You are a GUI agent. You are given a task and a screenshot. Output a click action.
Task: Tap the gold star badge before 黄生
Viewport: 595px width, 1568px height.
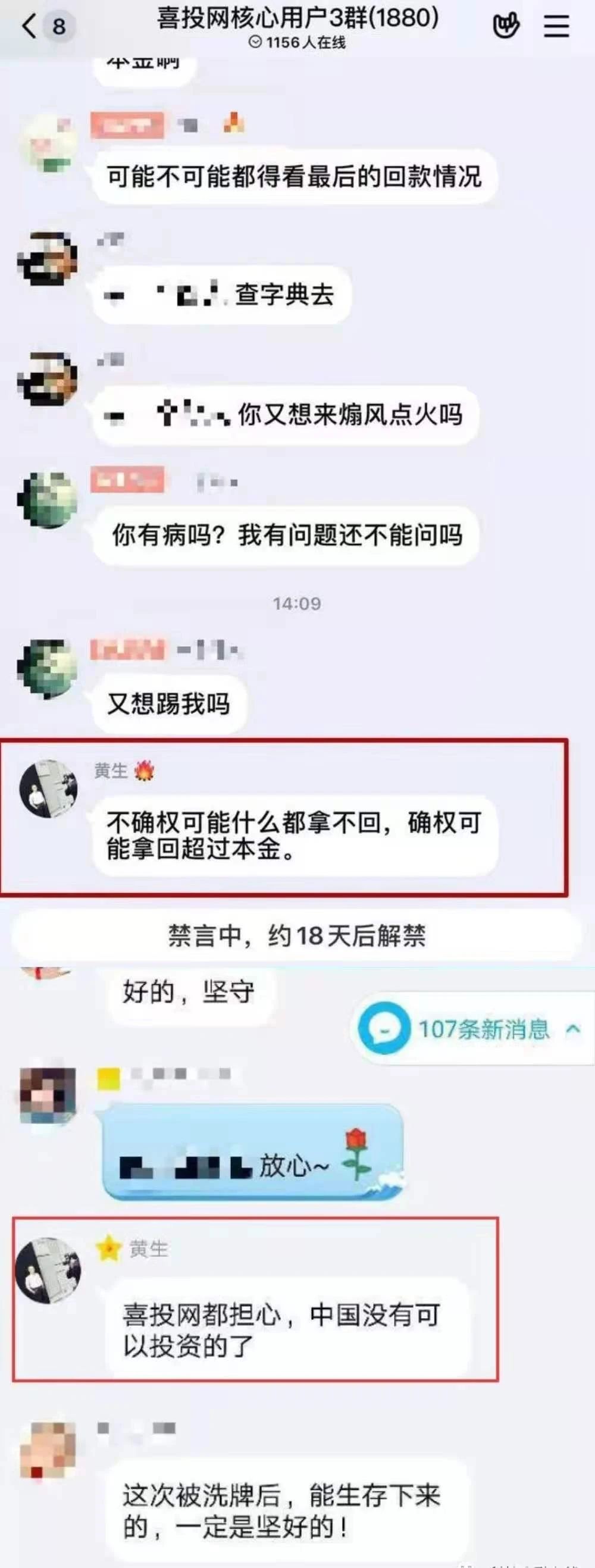click(109, 1249)
